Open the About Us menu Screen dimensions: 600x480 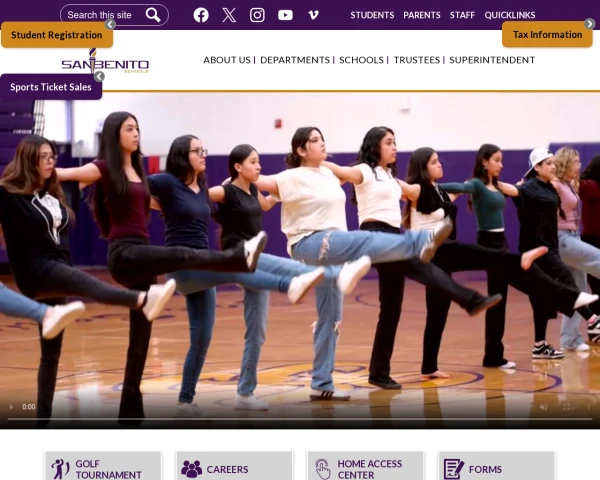[227, 60]
